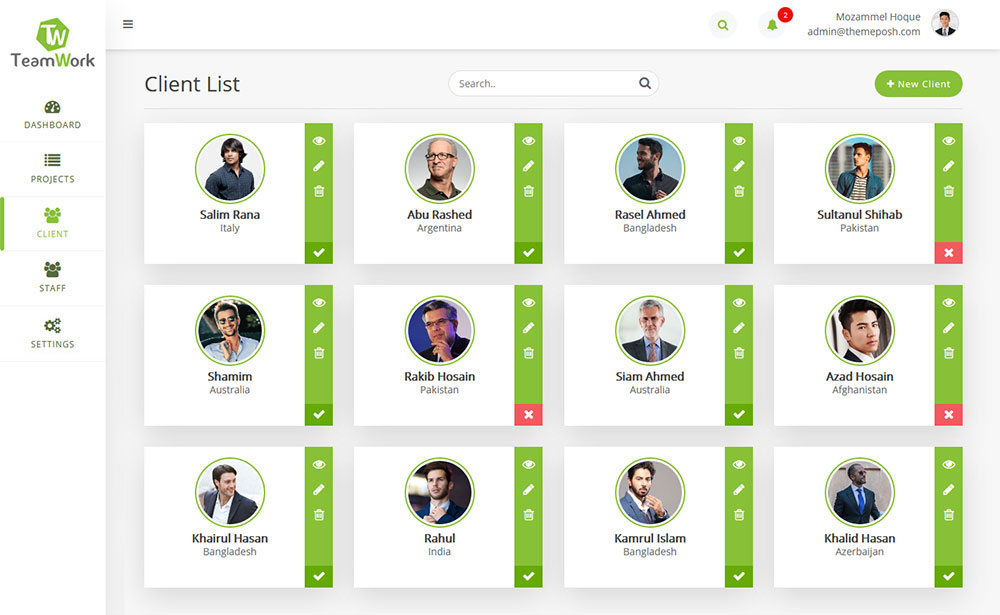Click the New Client button

pyautogui.click(x=918, y=84)
